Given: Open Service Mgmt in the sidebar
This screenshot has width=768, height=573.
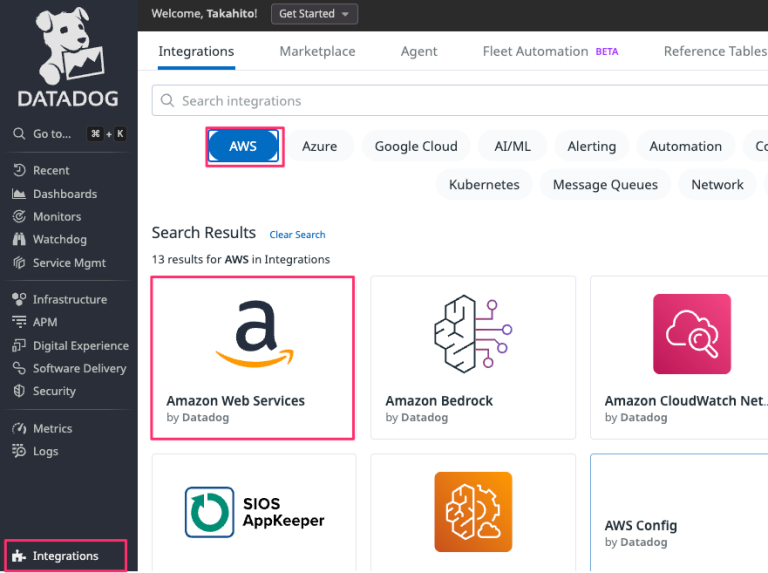Looking at the screenshot, I should pyautogui.click(x=69, y=263).
